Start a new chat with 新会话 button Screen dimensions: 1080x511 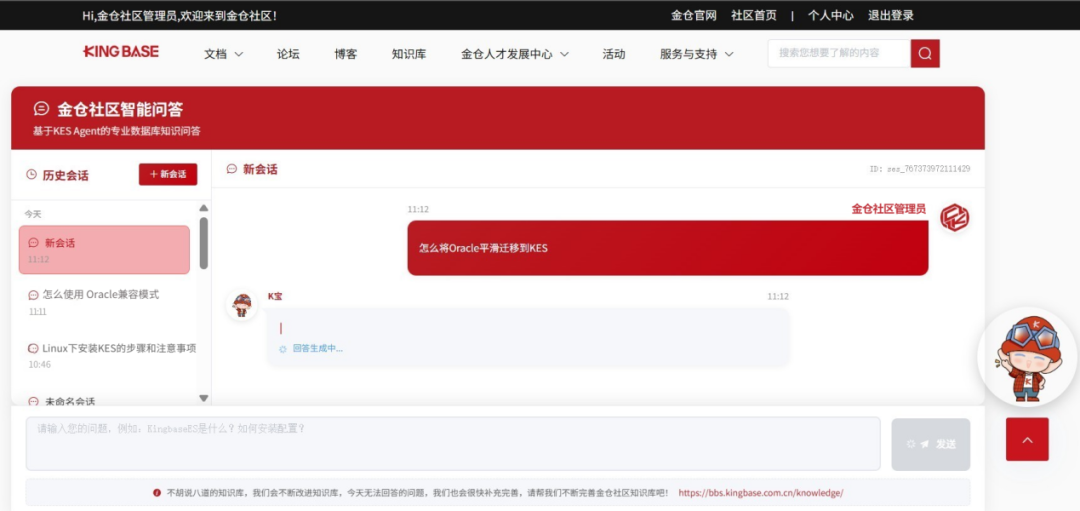pyautogui.click(x=168, y=174)
